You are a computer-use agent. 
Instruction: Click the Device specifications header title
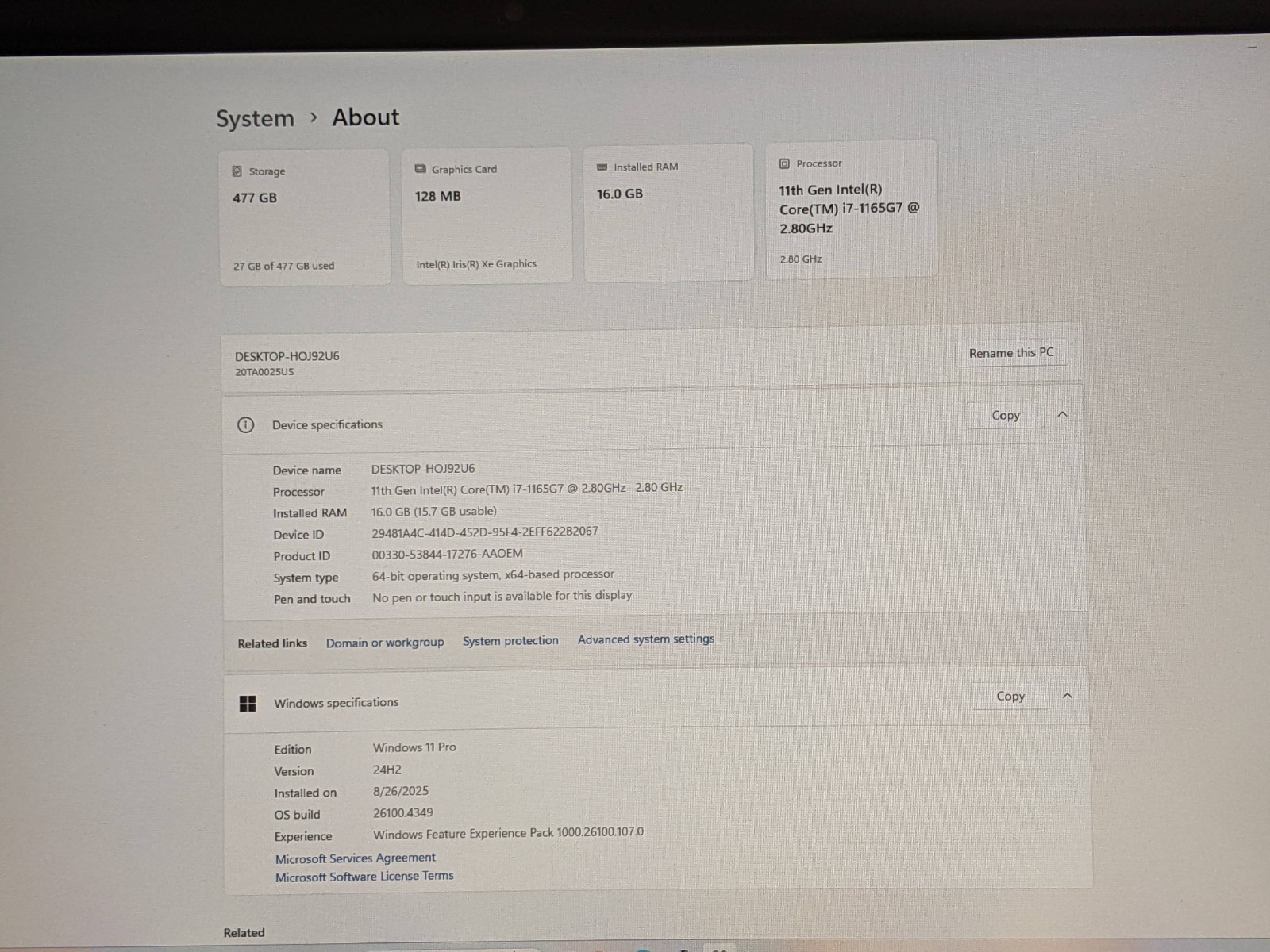tap(327, 424)
